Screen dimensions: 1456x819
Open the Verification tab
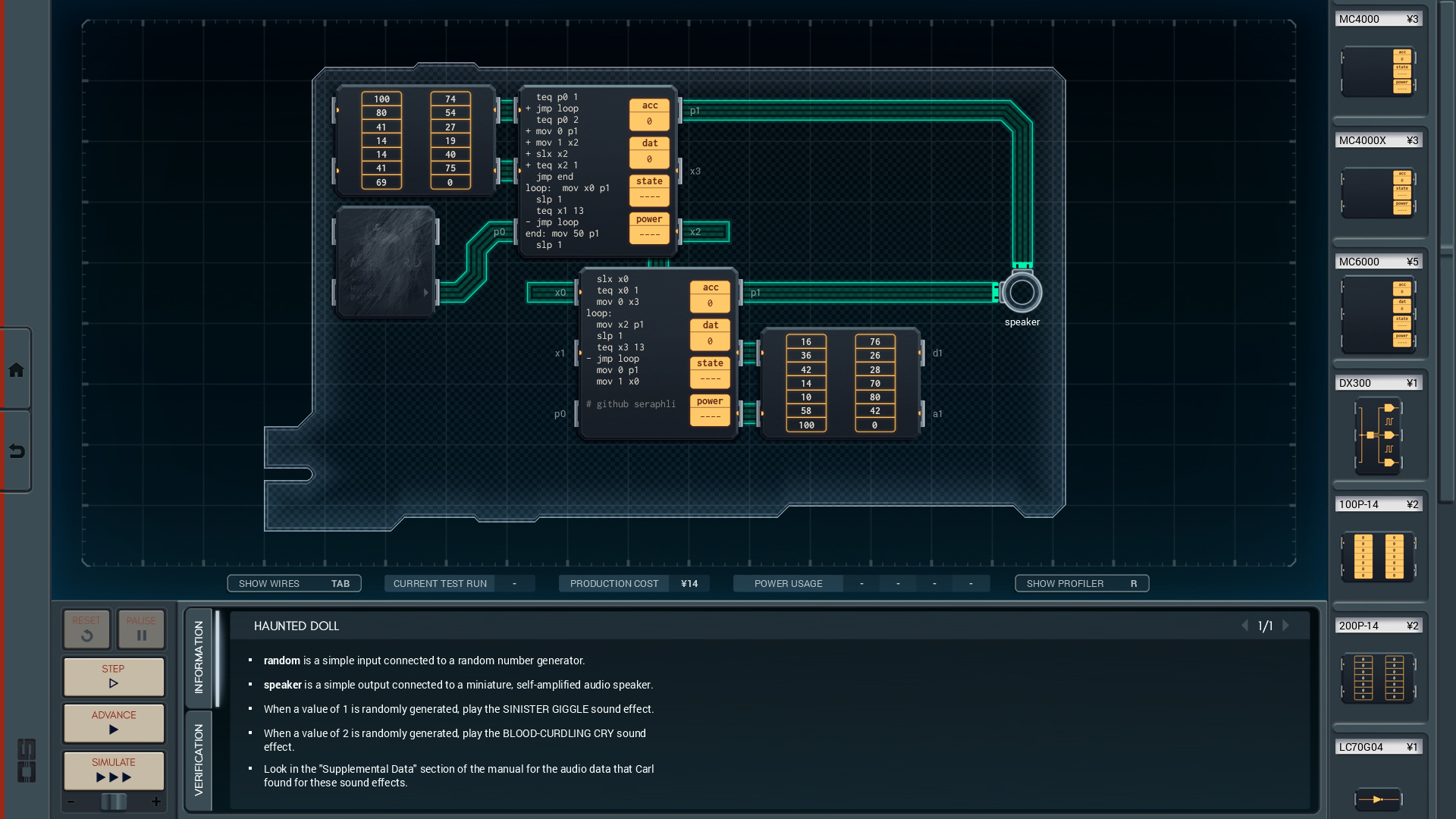[199, 759]
